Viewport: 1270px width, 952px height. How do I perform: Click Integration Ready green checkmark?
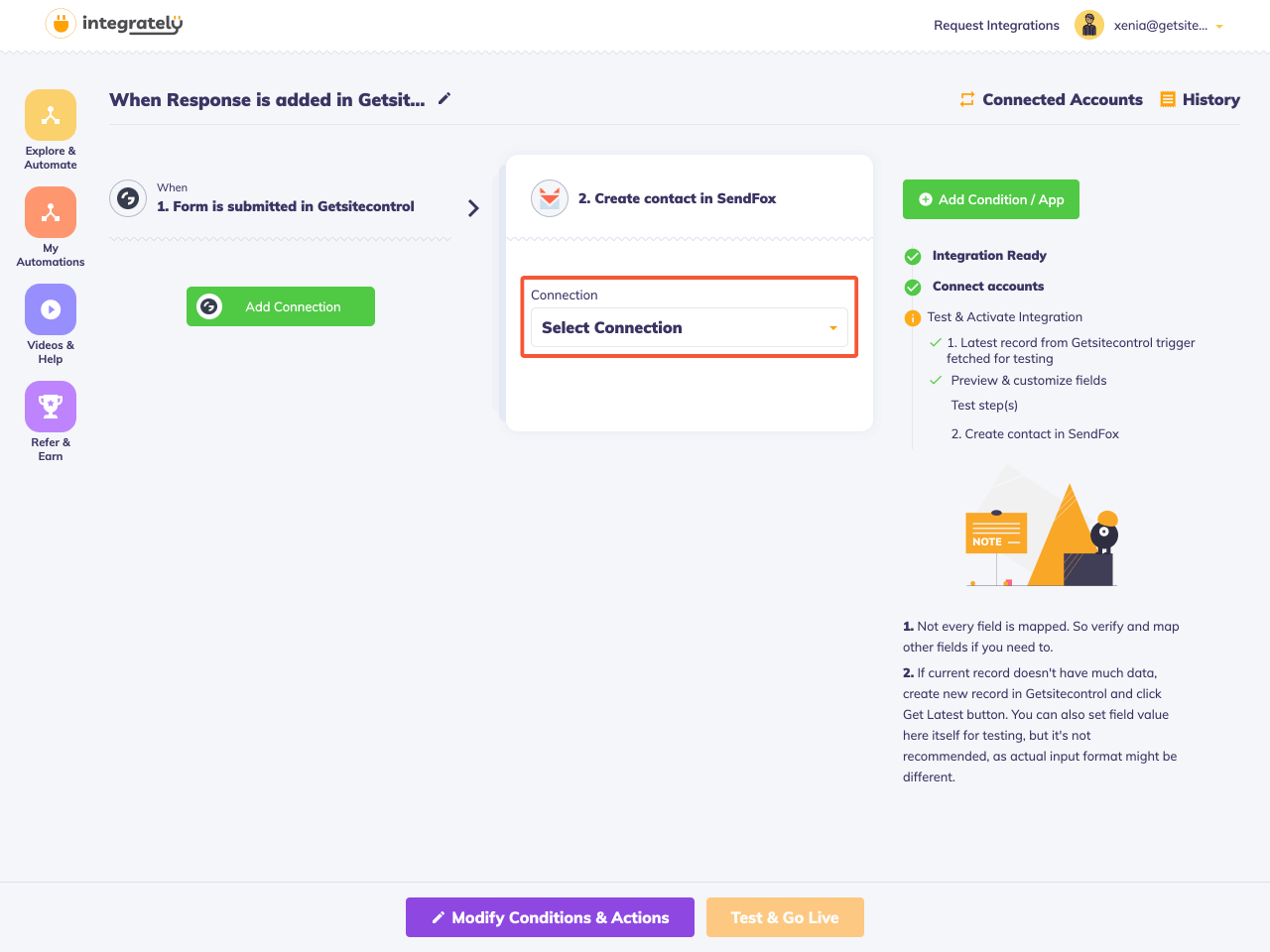tap(913, 257)
